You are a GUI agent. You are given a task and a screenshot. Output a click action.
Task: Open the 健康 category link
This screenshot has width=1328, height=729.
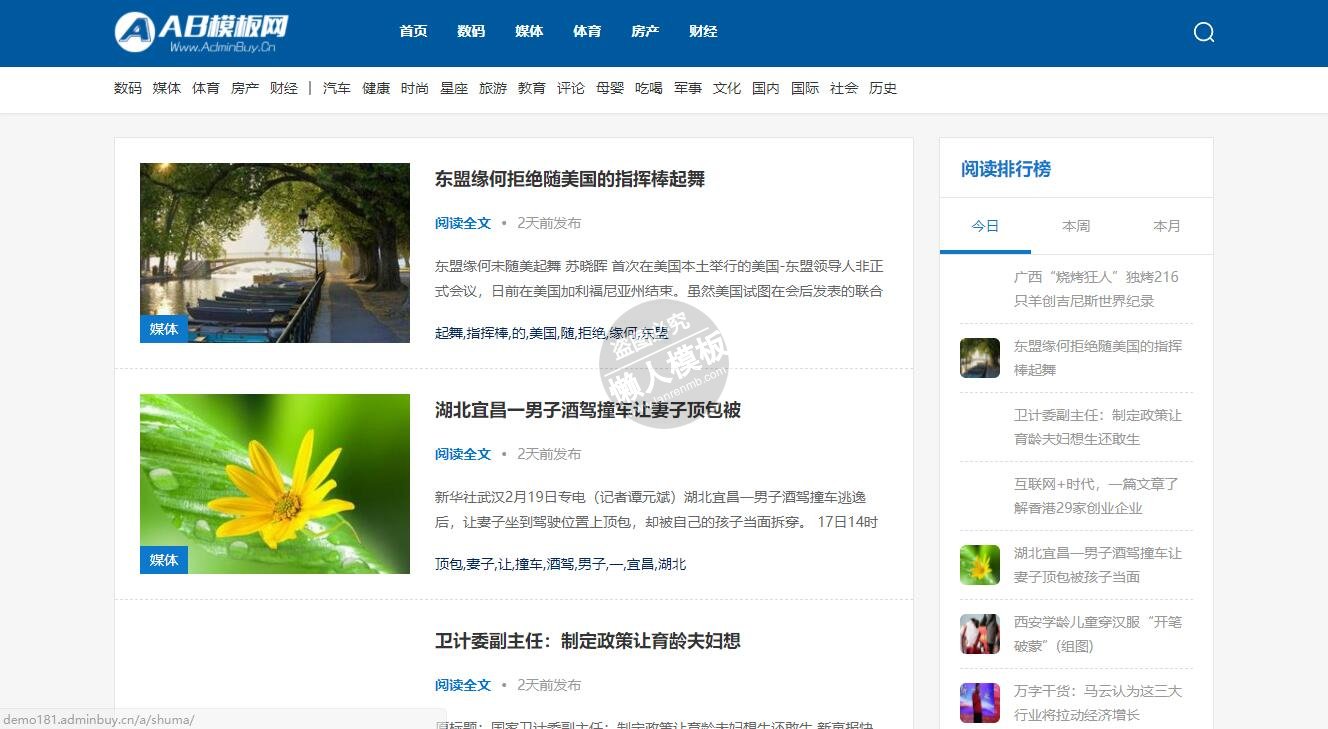[376, 88]
